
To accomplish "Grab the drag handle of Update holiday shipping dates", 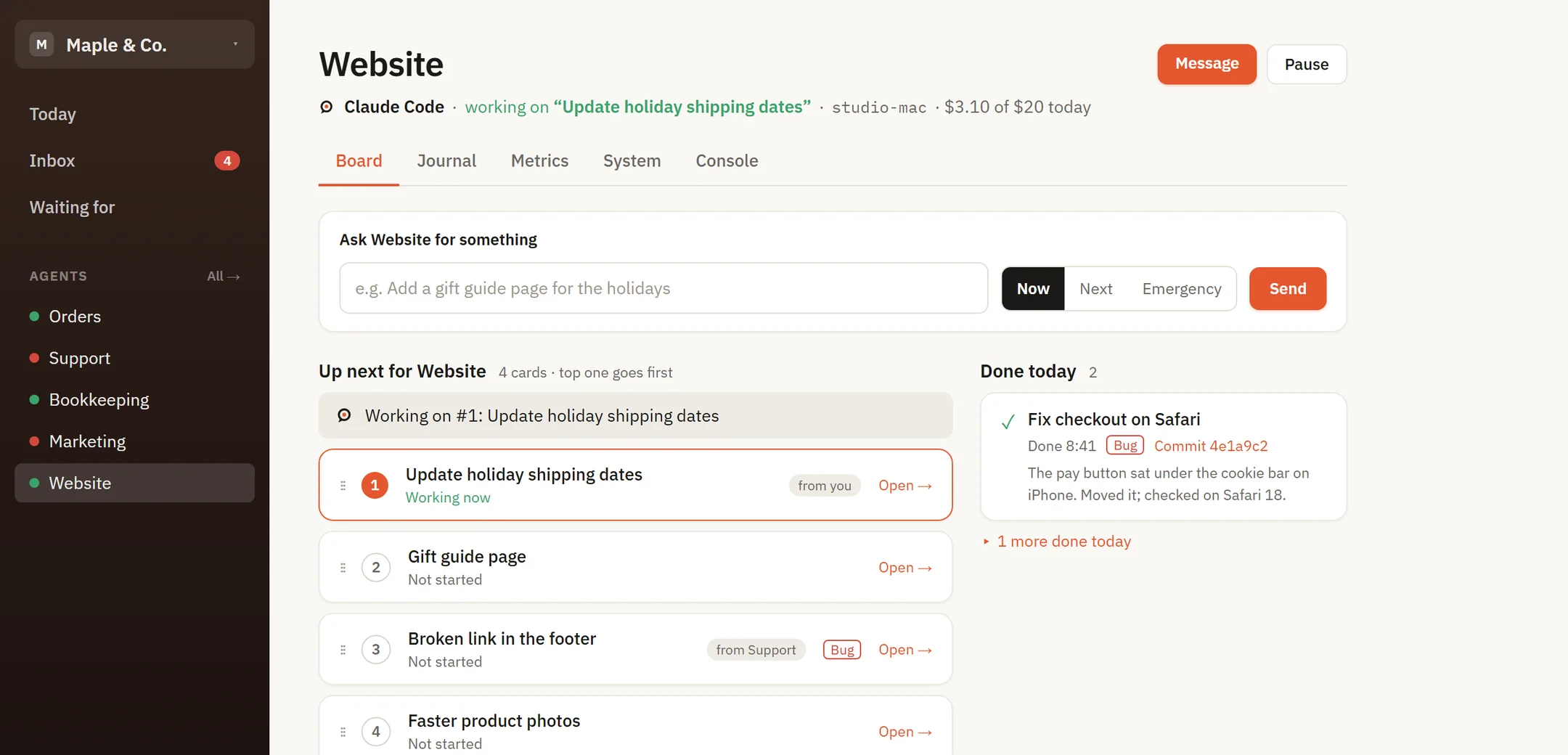I will 343,485.
